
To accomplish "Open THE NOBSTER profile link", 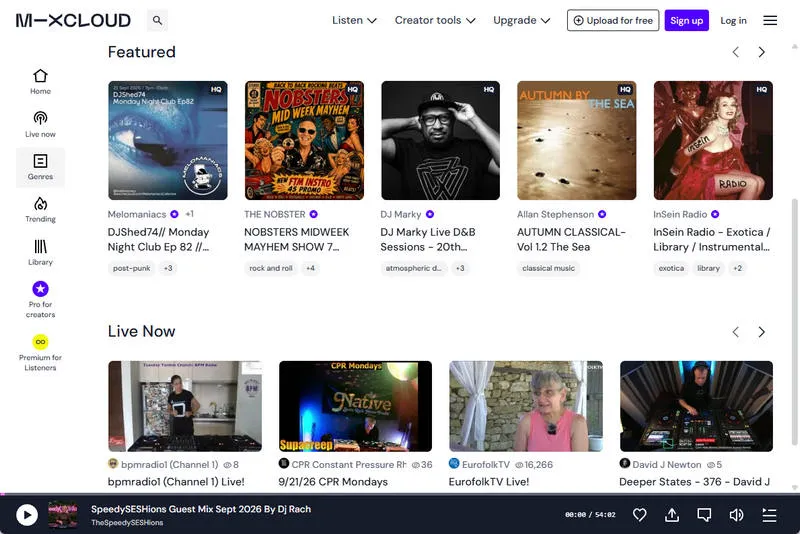I will (274, 214).
